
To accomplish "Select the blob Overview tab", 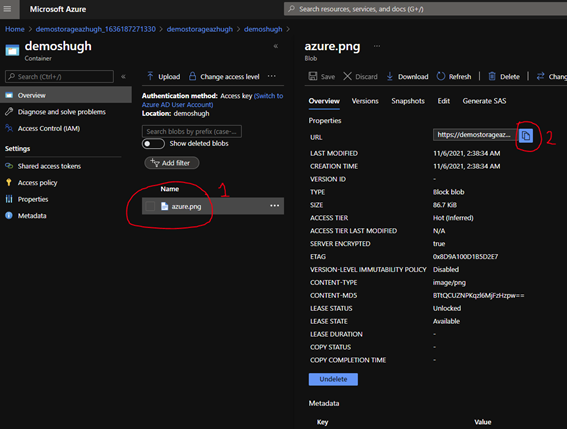I will pos(324,101).
